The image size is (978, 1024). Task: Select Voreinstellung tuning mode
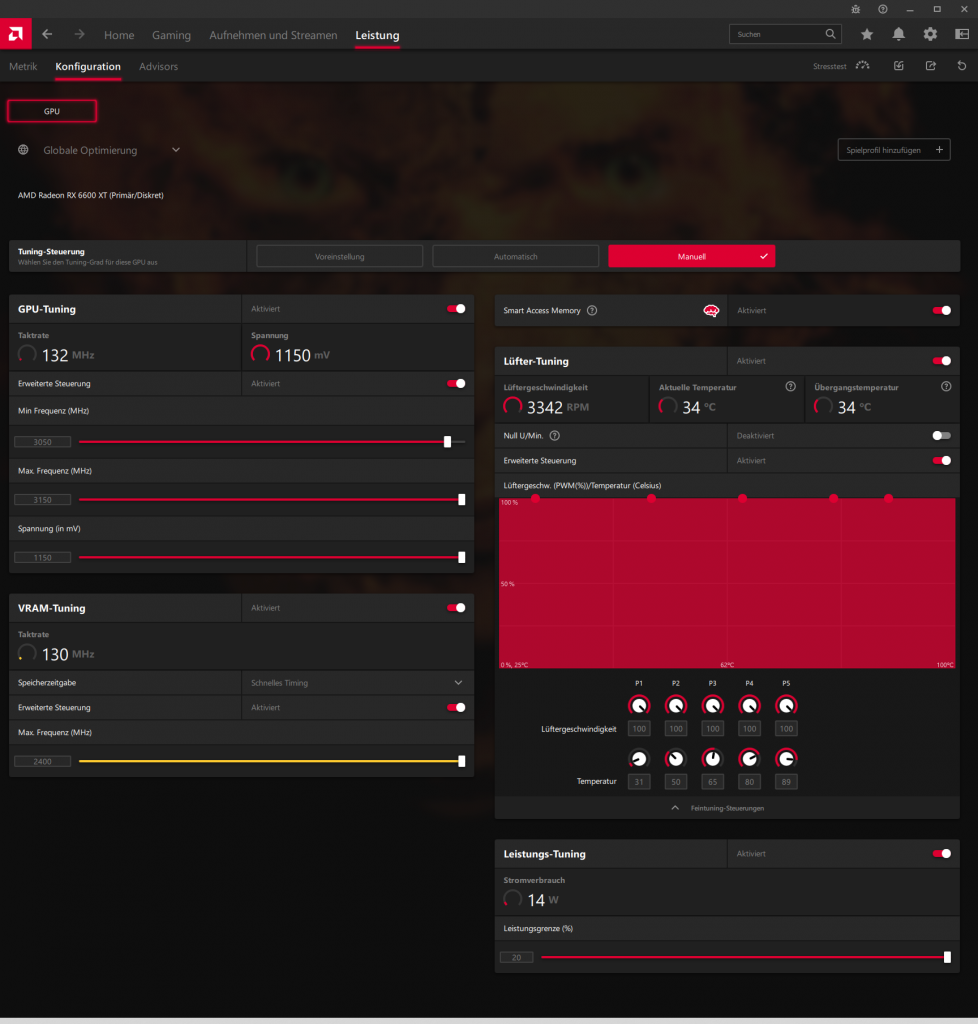pyautogui.click(x=339, y=256)
